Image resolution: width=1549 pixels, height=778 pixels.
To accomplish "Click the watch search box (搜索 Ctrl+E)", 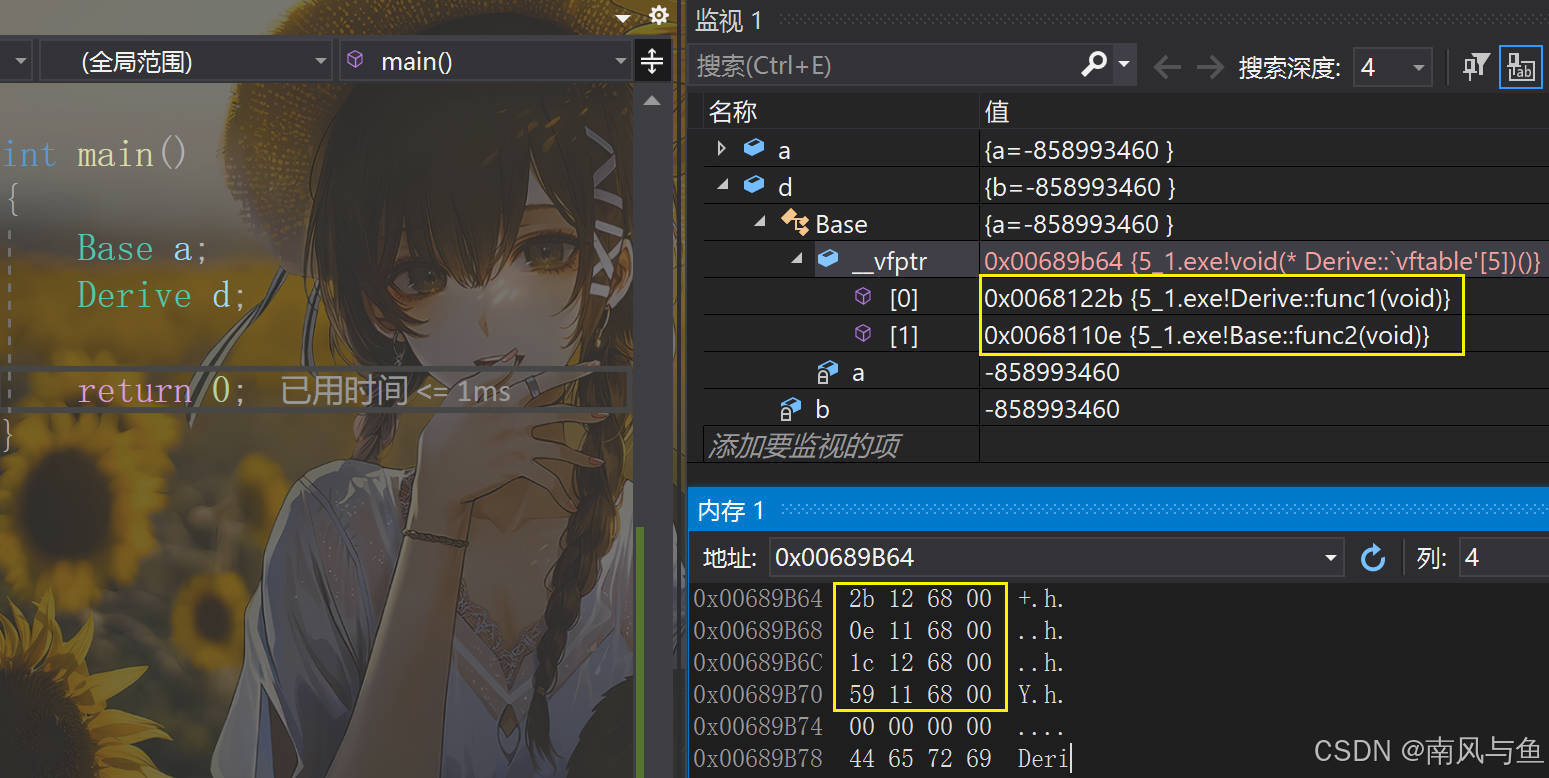I will coord(885,66).
